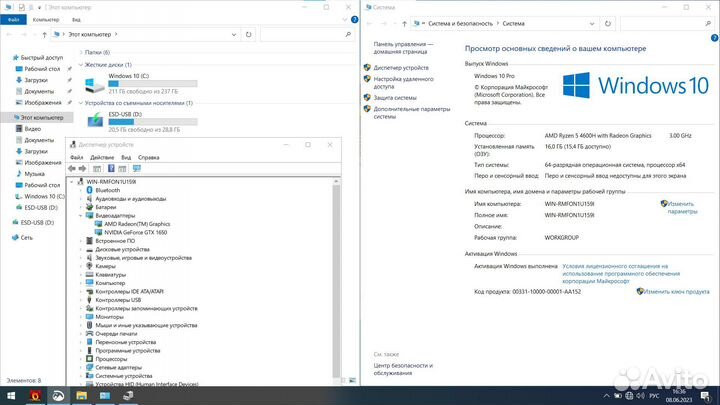Expand the Дисковые устройства category
The width and height of the screenshot is (720, 405).
tap(81, 249)
